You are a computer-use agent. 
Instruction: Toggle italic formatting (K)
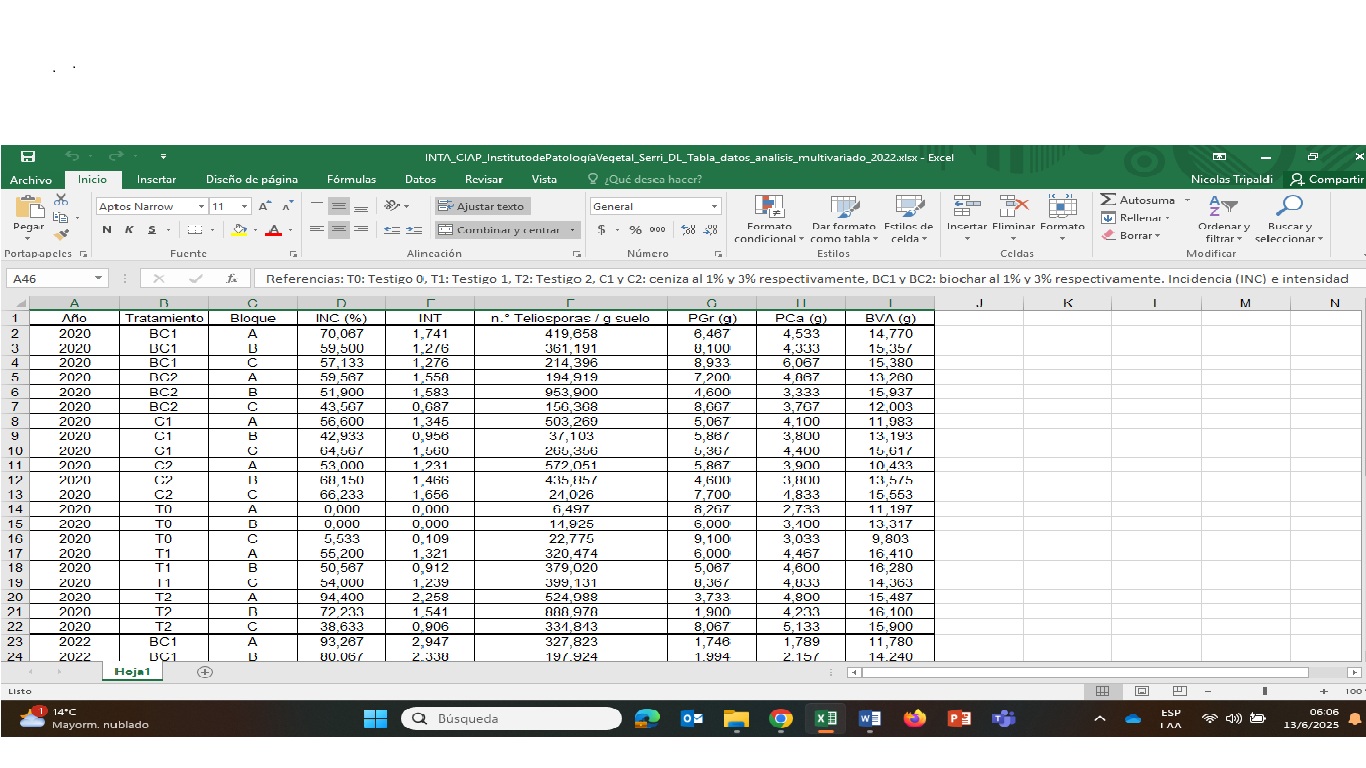[x=129, y=230]
